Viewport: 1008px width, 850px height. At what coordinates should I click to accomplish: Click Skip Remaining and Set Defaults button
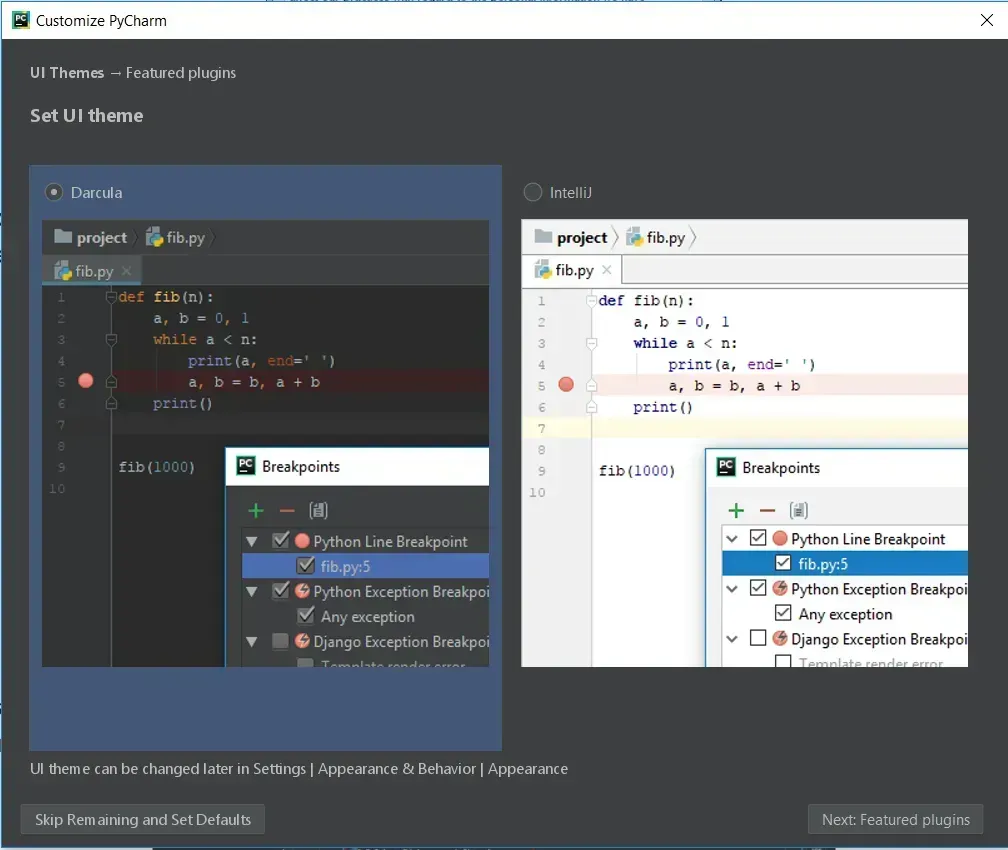(143, 819)
